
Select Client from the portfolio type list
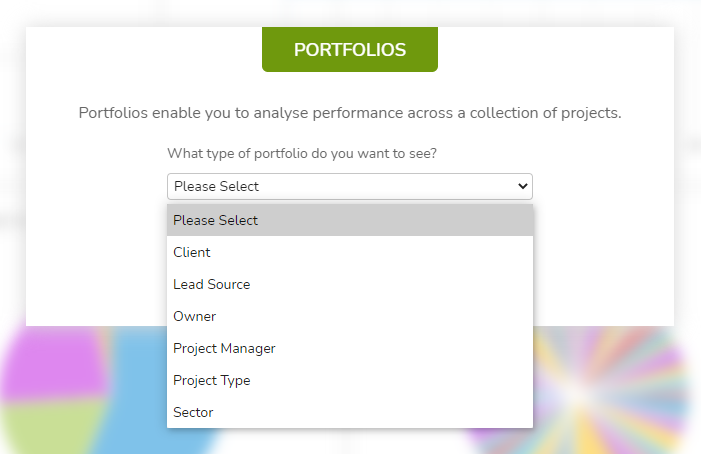click(x=350, y=252)
